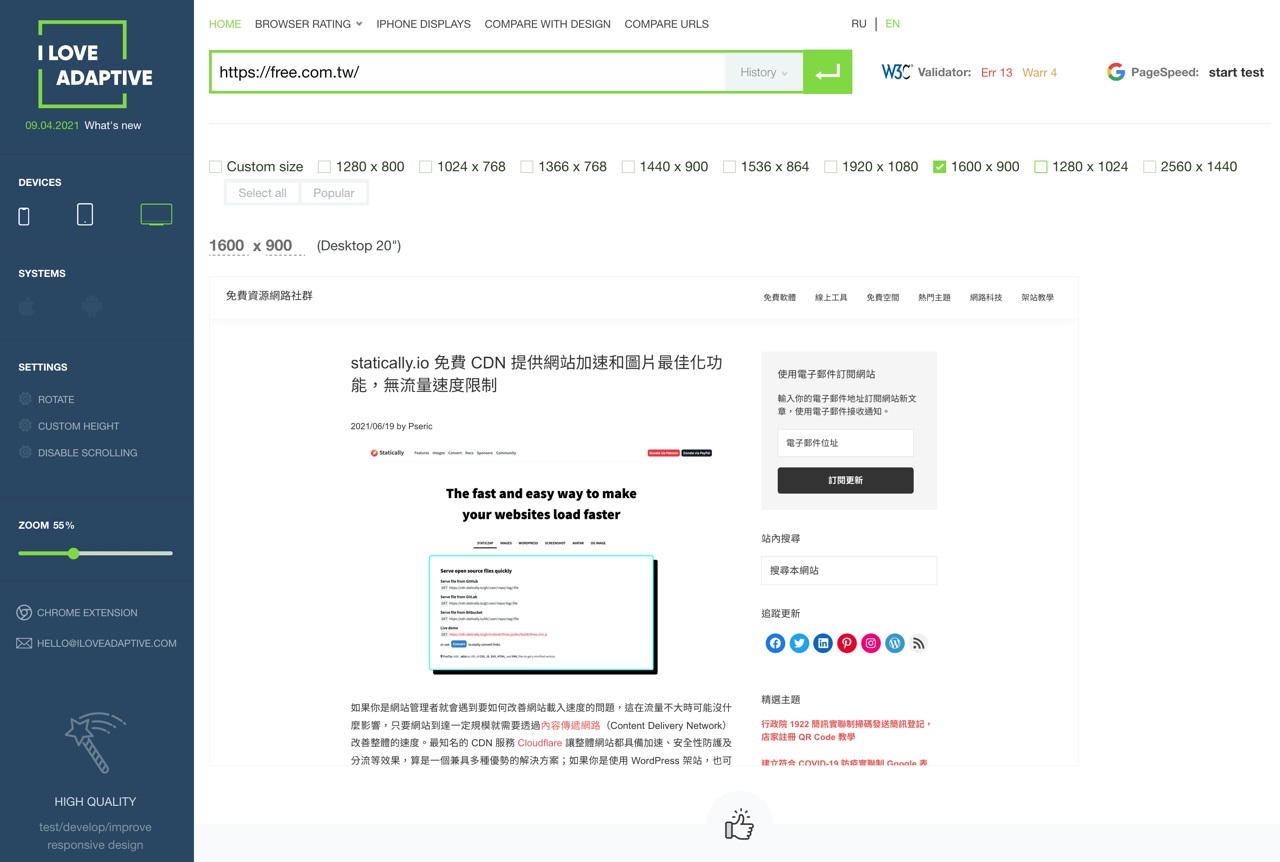Click the thumbs-up like icon
Viewport: 1280px width, 862px height.
pyautogui.click(x=739, y=824)
